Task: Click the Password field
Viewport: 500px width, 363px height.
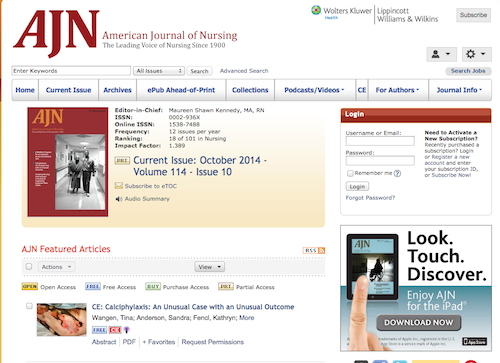Action: click(x=380, y=161)
